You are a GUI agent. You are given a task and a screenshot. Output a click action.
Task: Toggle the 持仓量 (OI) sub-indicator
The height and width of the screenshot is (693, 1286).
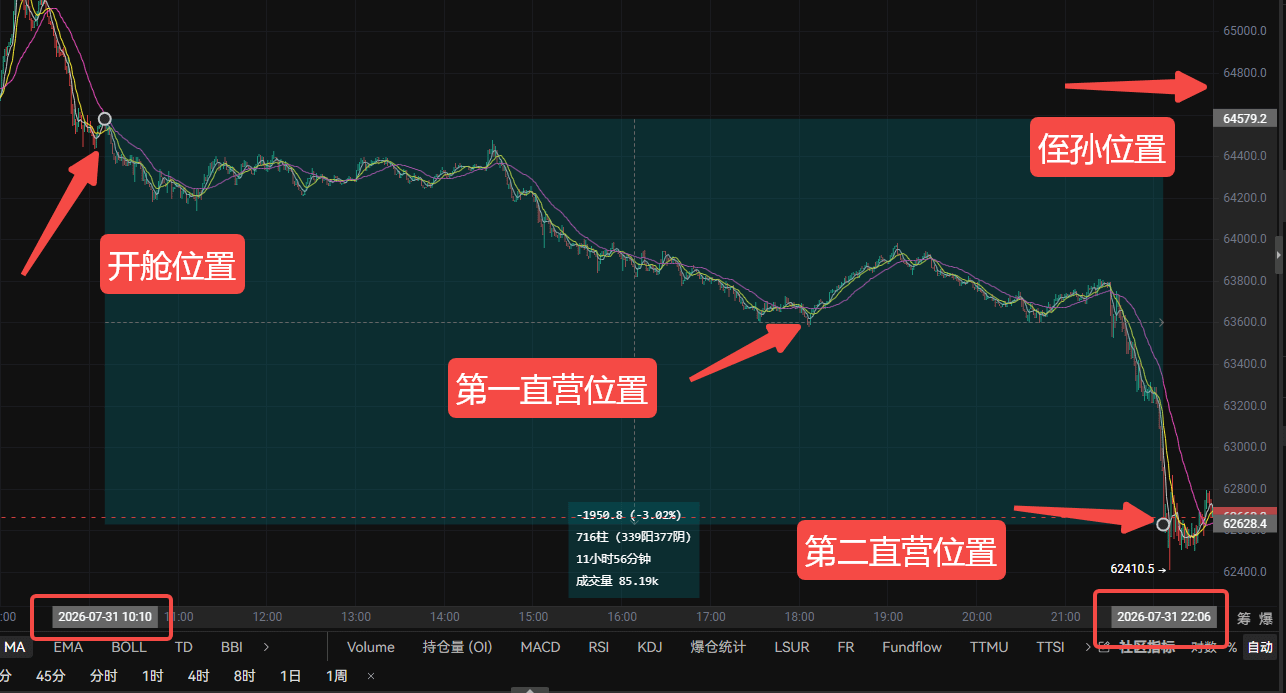[x=458, y=647]
